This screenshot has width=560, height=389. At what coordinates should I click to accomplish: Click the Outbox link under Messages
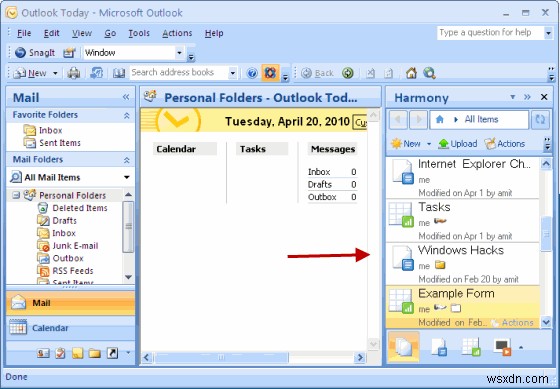pos(322,197)
